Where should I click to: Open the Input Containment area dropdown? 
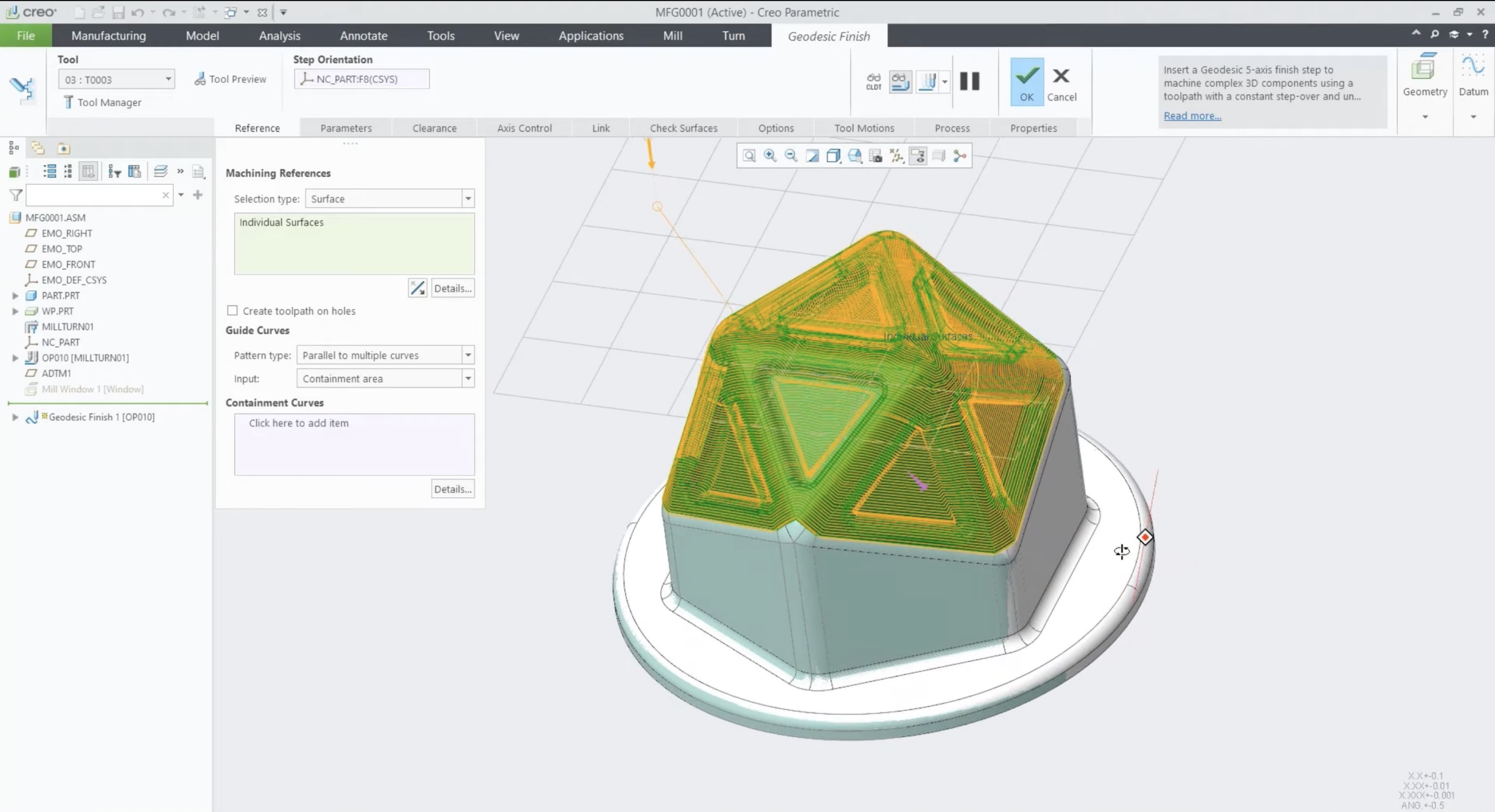[385, 378]
